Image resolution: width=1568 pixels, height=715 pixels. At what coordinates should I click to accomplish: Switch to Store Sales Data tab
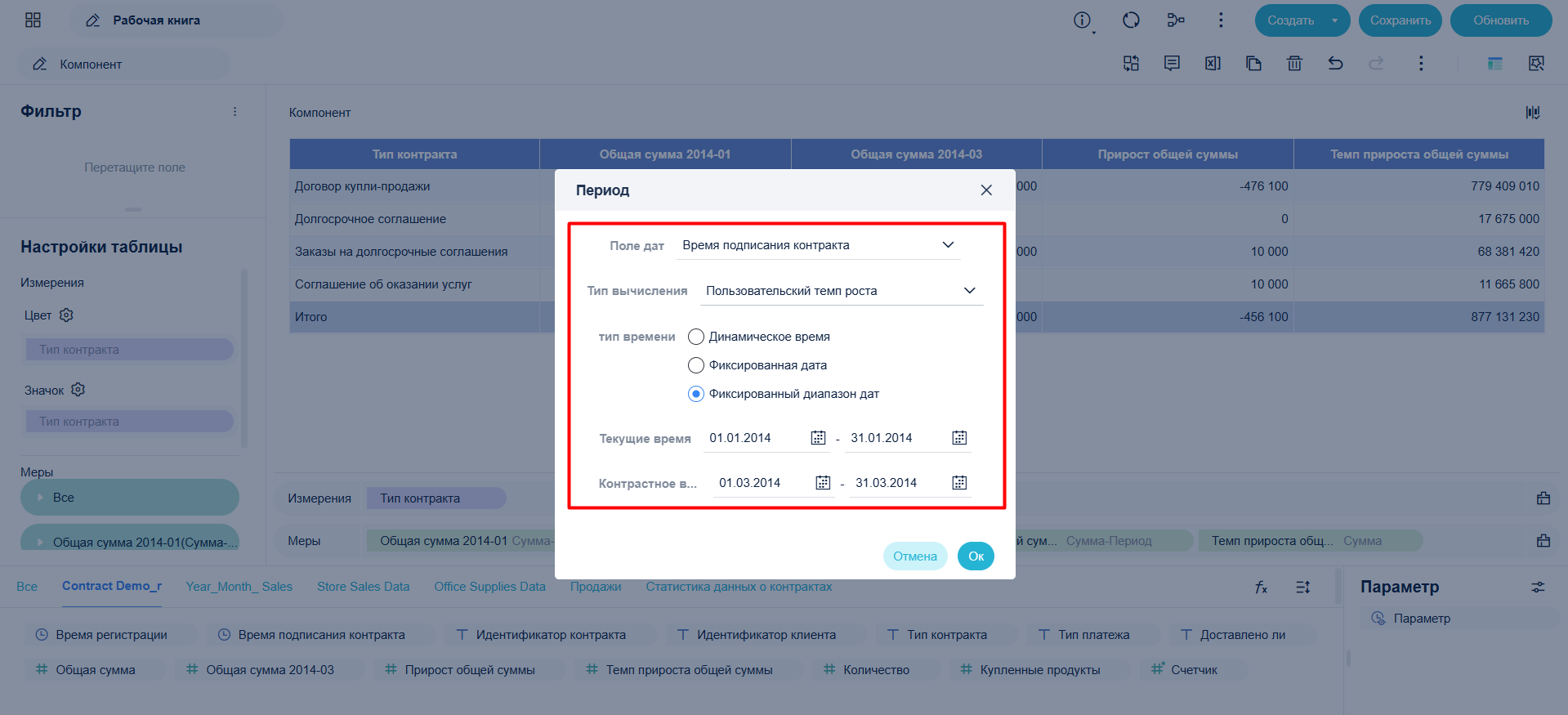pos(363,587)
